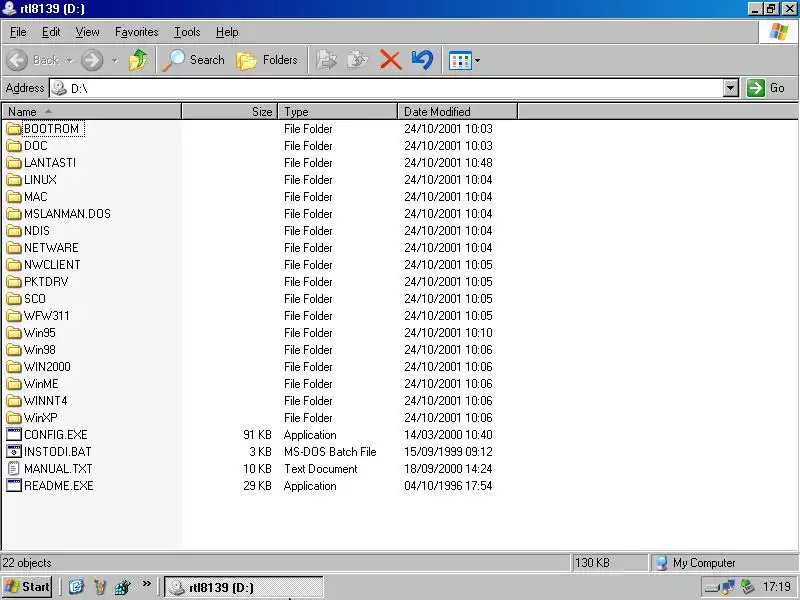Click the 22 objects status text
The height and width of the screenshot is (600, 800).
[27, 563]
